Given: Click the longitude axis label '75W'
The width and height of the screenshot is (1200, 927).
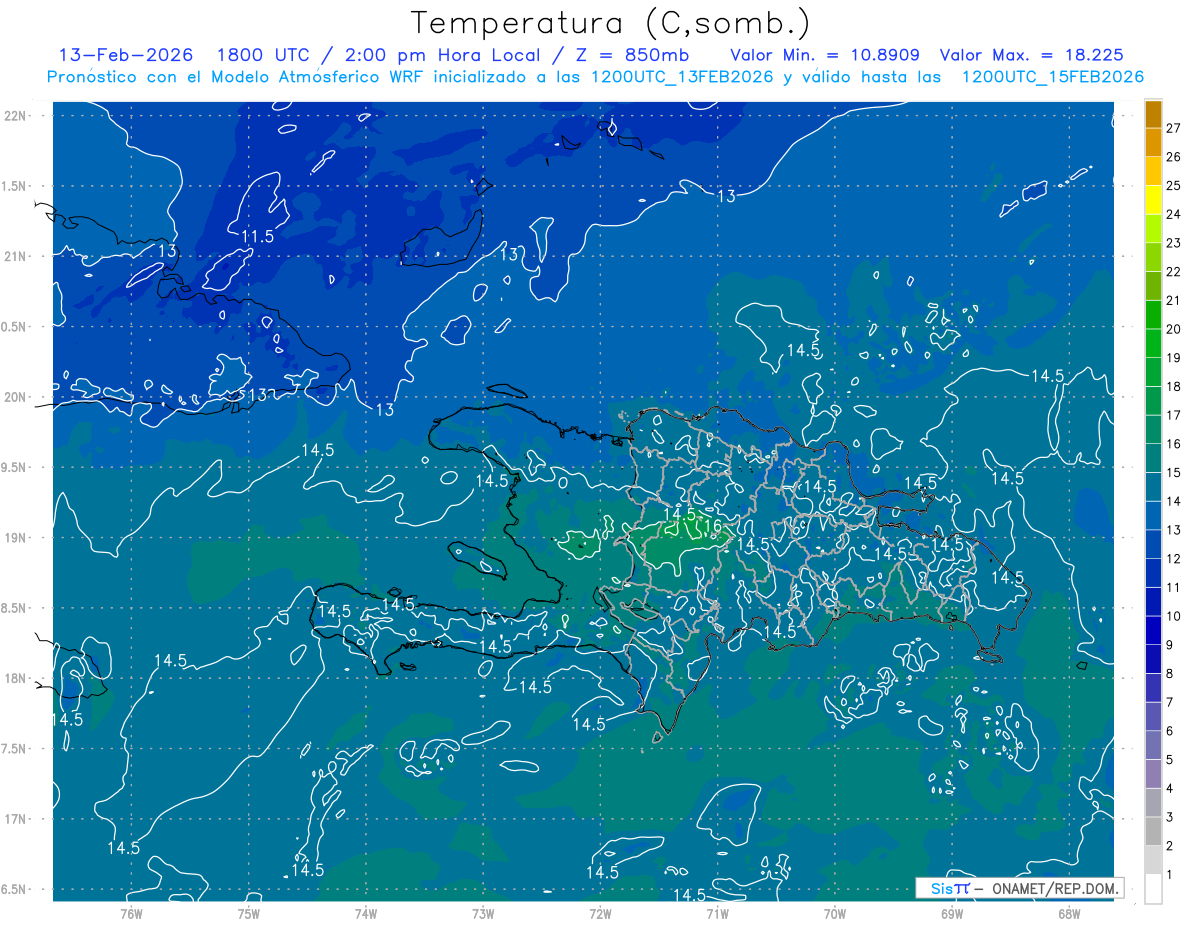Looking at the screenshot, I should click(249, 913).
